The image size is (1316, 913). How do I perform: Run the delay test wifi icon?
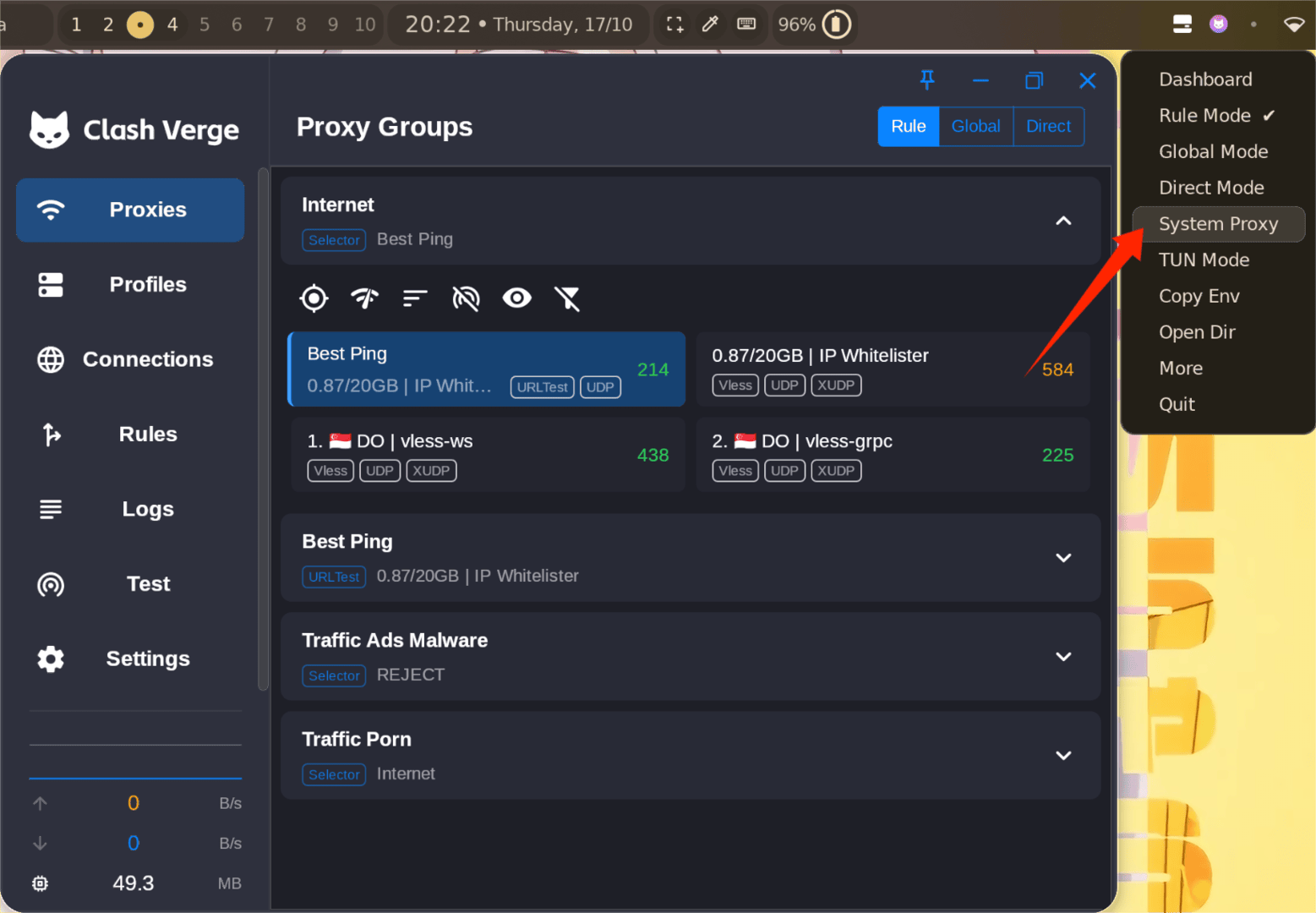[x=364, y=298]
